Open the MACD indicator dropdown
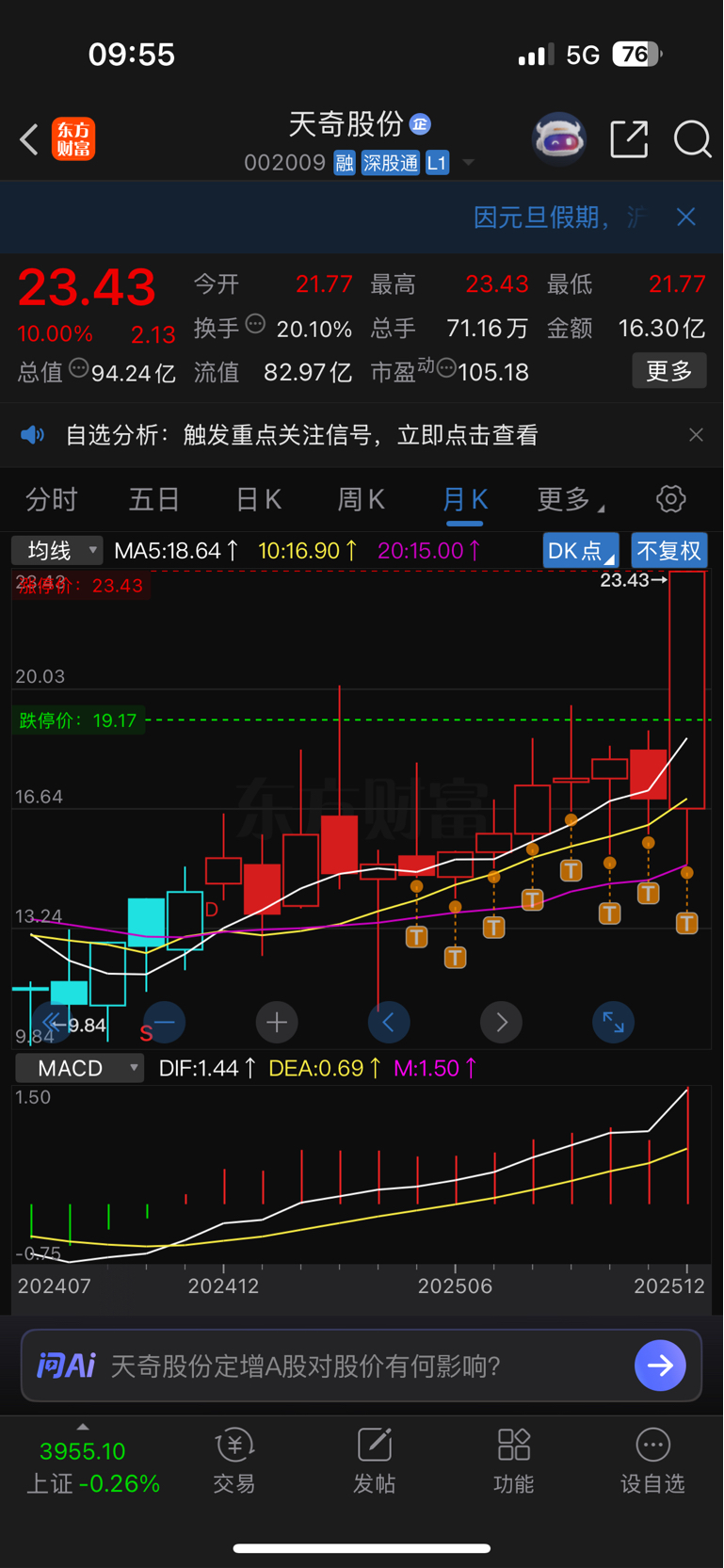724x1568 pixels. (x=80, y=1068)
